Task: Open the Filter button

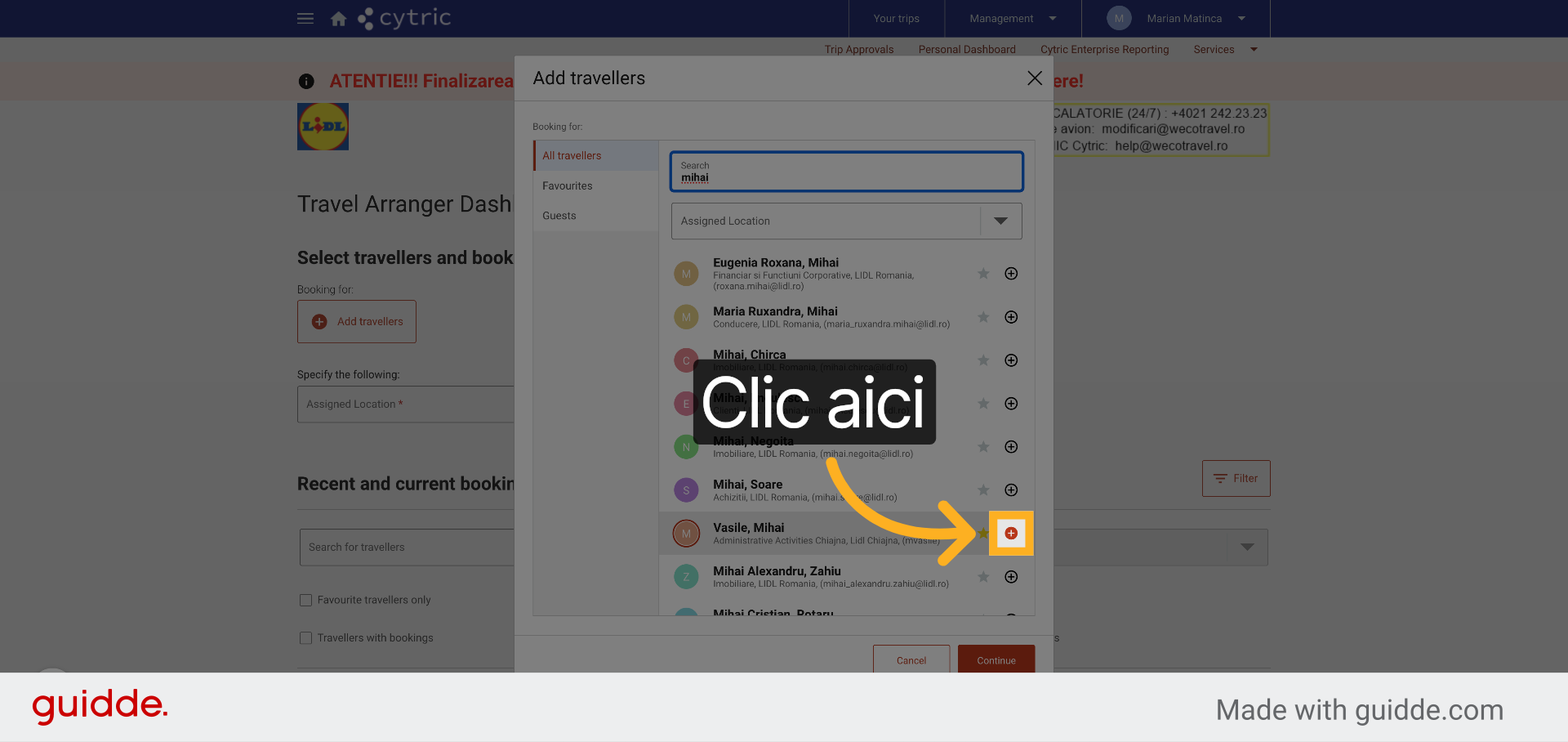Action: [x=1236, y=479]
